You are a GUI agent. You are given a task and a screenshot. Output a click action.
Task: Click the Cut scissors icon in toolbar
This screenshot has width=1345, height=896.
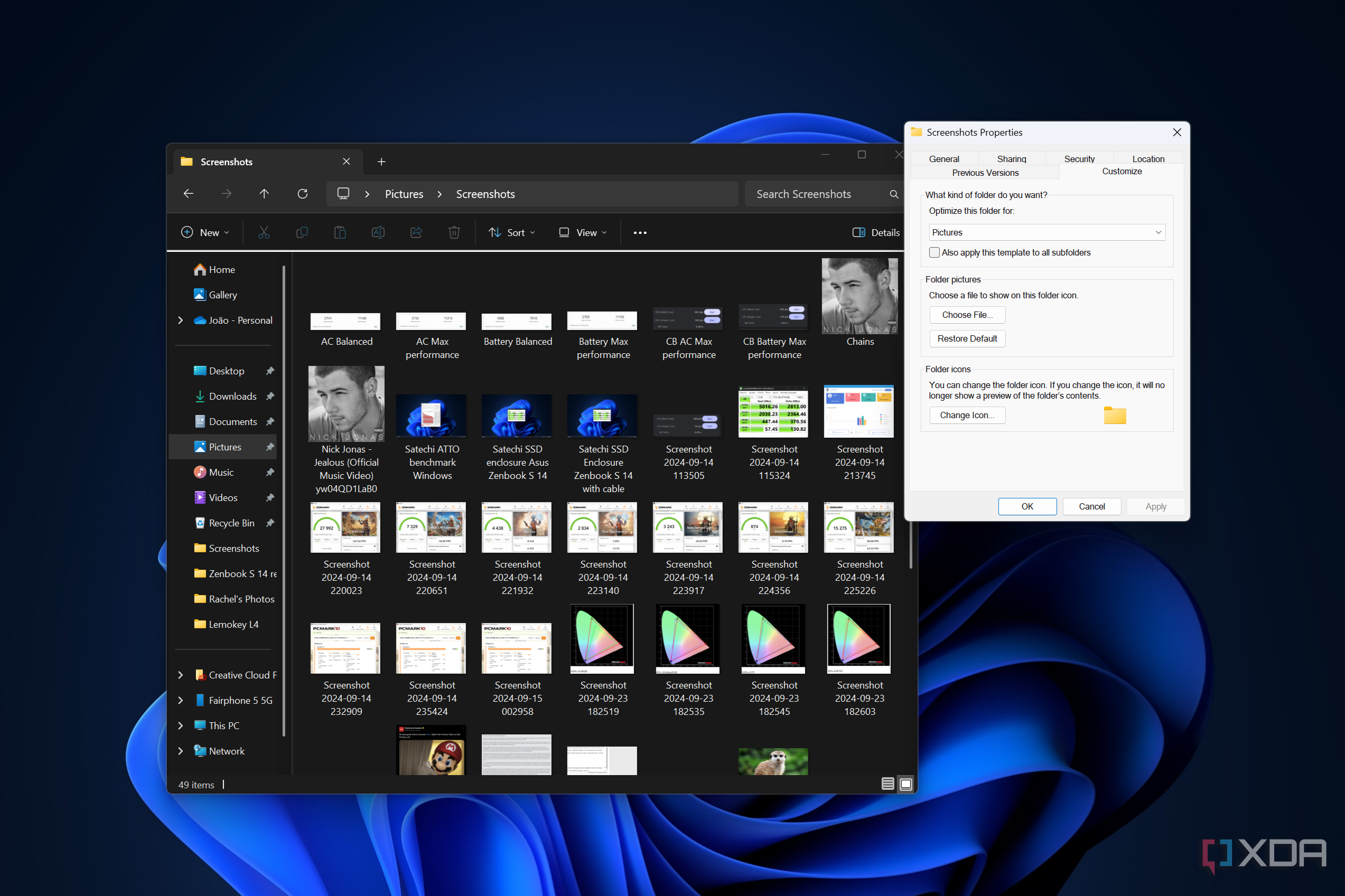[x=264, y=232]
